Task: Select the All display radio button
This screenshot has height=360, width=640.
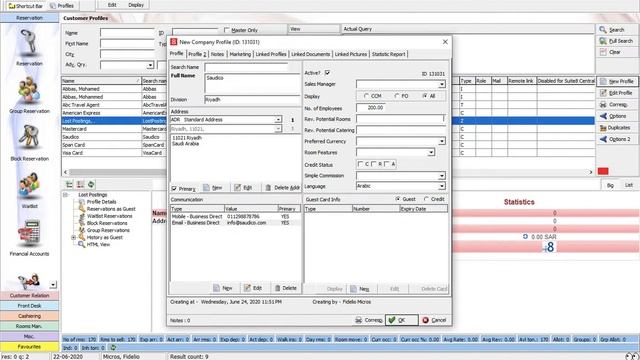Action: [x=425, y=96]
